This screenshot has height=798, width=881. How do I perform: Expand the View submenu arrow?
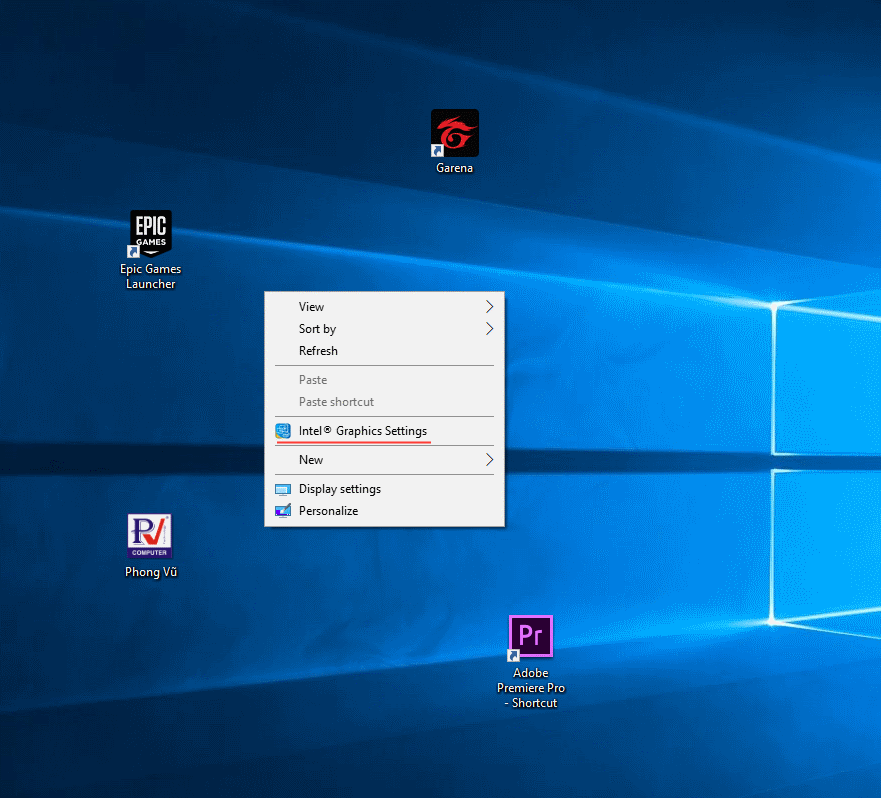[489, 307]
